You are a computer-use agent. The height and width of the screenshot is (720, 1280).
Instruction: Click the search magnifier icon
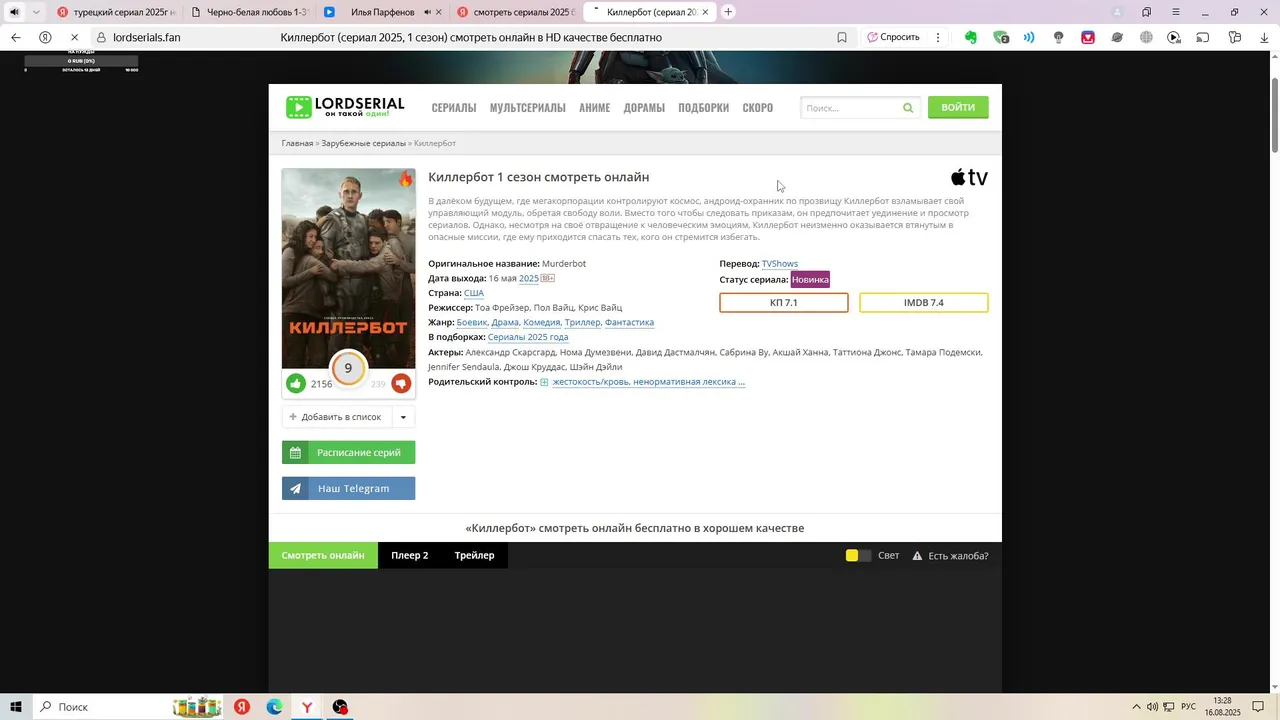(908, 108)
